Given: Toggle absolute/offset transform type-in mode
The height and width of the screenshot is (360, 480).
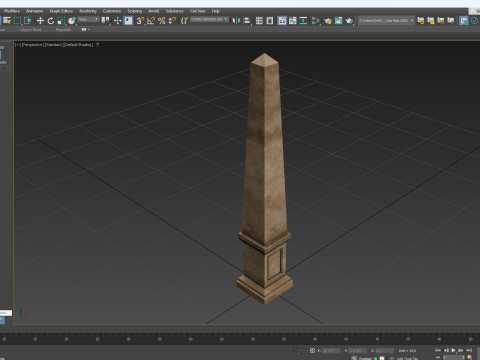Looking at the screenshot, I should click(x=312, y=350).
